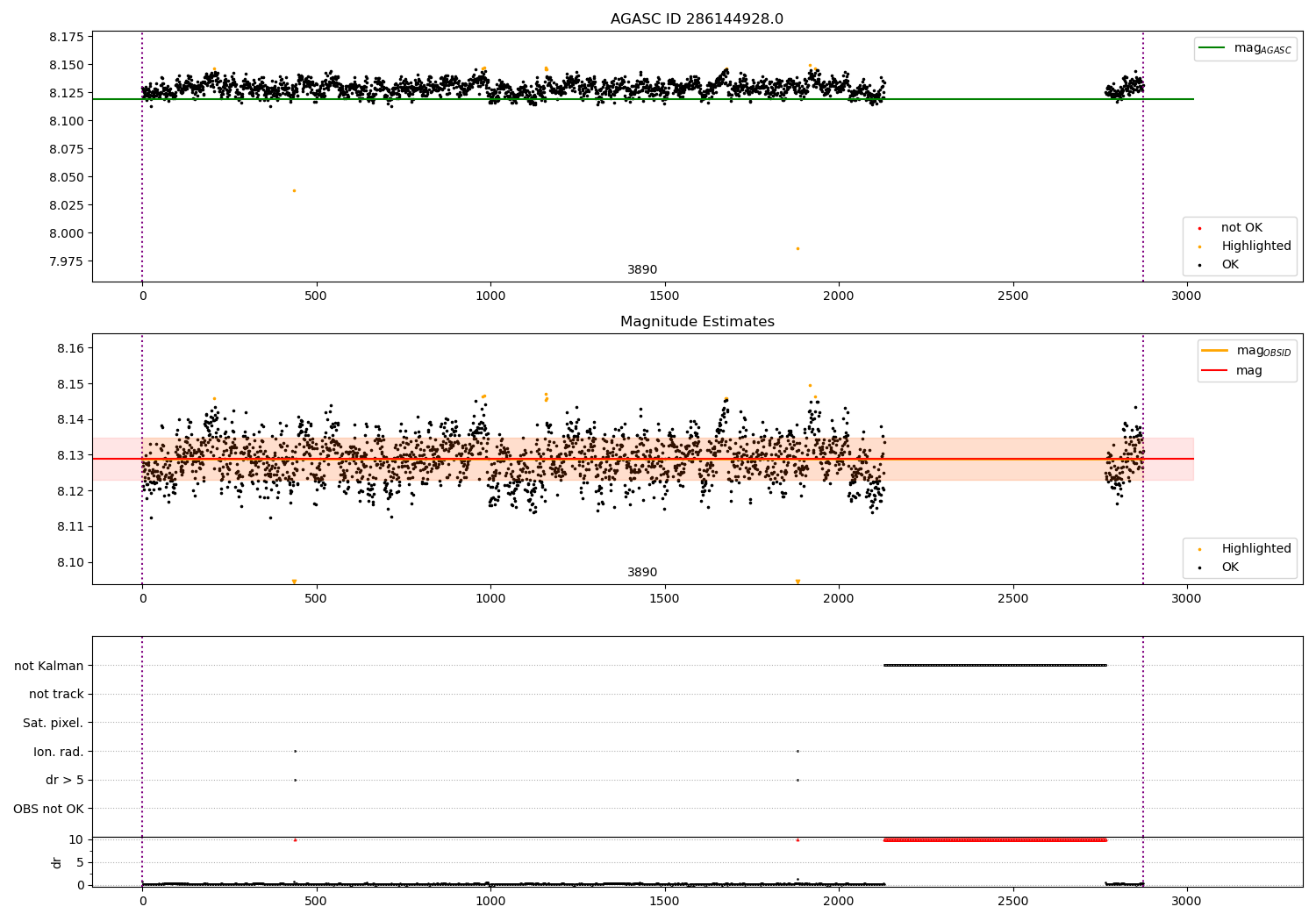The image size is (1316, 921).
Task: Click the 3890 OBSID label in Magnitude Estimates plot
Action: [642, 573]
